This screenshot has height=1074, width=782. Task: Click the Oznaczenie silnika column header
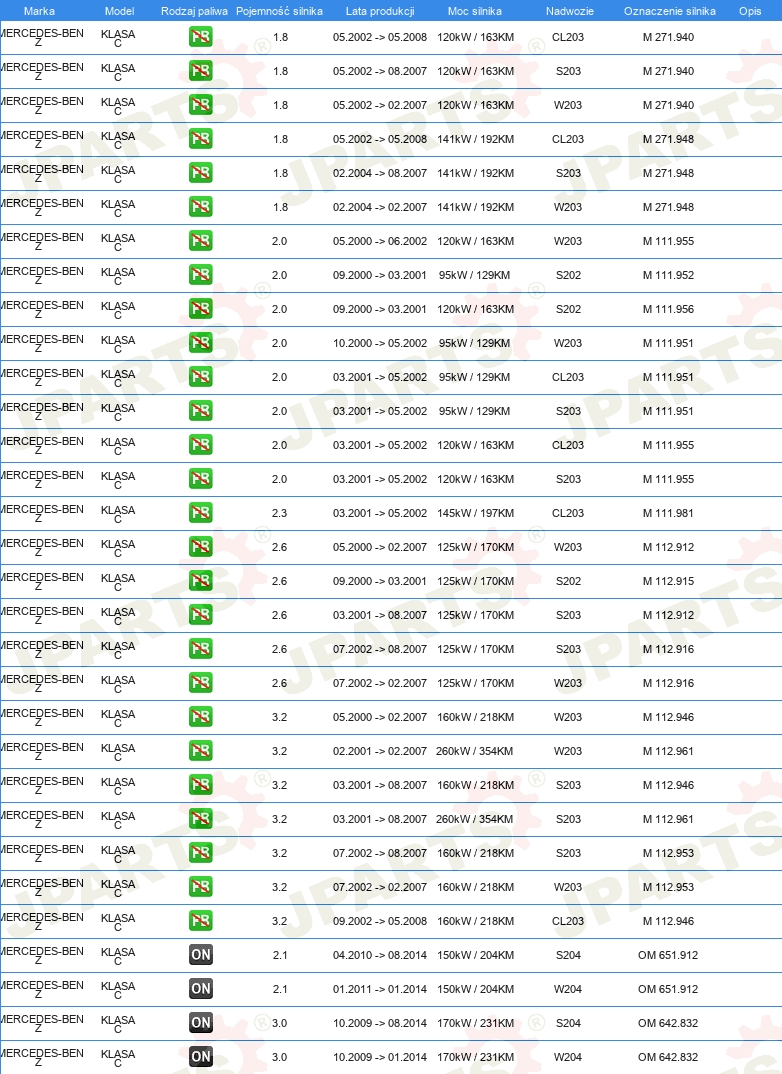coord(670,11)
